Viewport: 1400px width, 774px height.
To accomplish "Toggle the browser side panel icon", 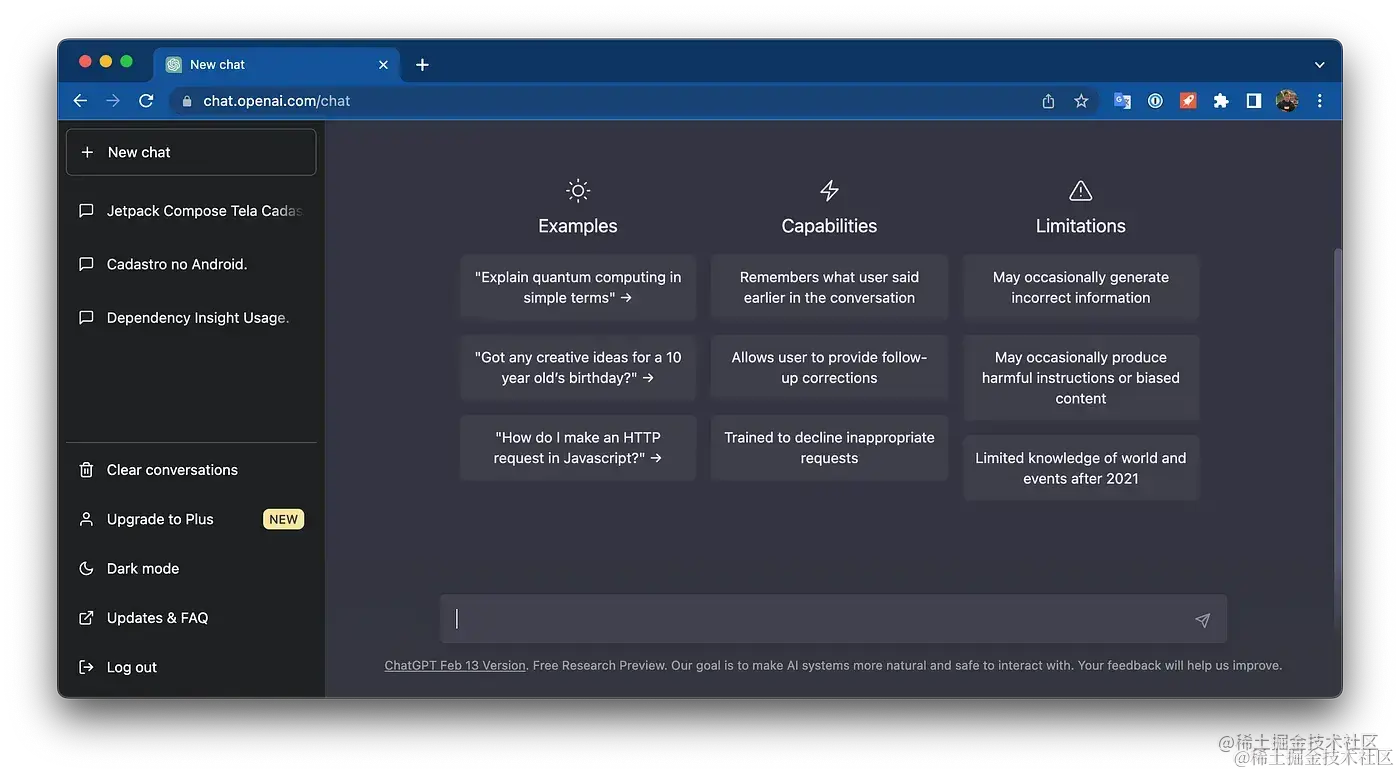I will pyautogui.click(x=1253, y=101).
